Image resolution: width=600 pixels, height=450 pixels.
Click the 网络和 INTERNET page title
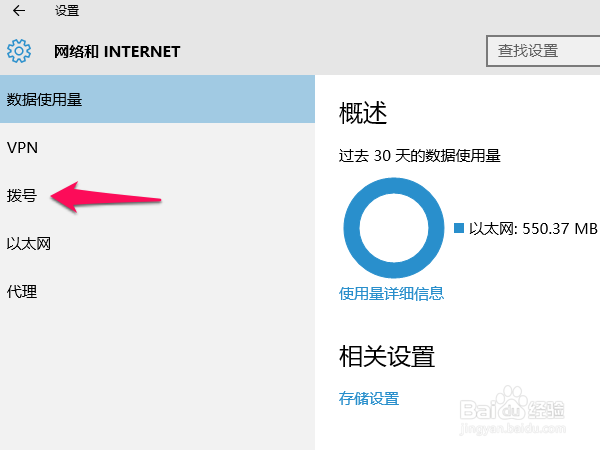116,51
